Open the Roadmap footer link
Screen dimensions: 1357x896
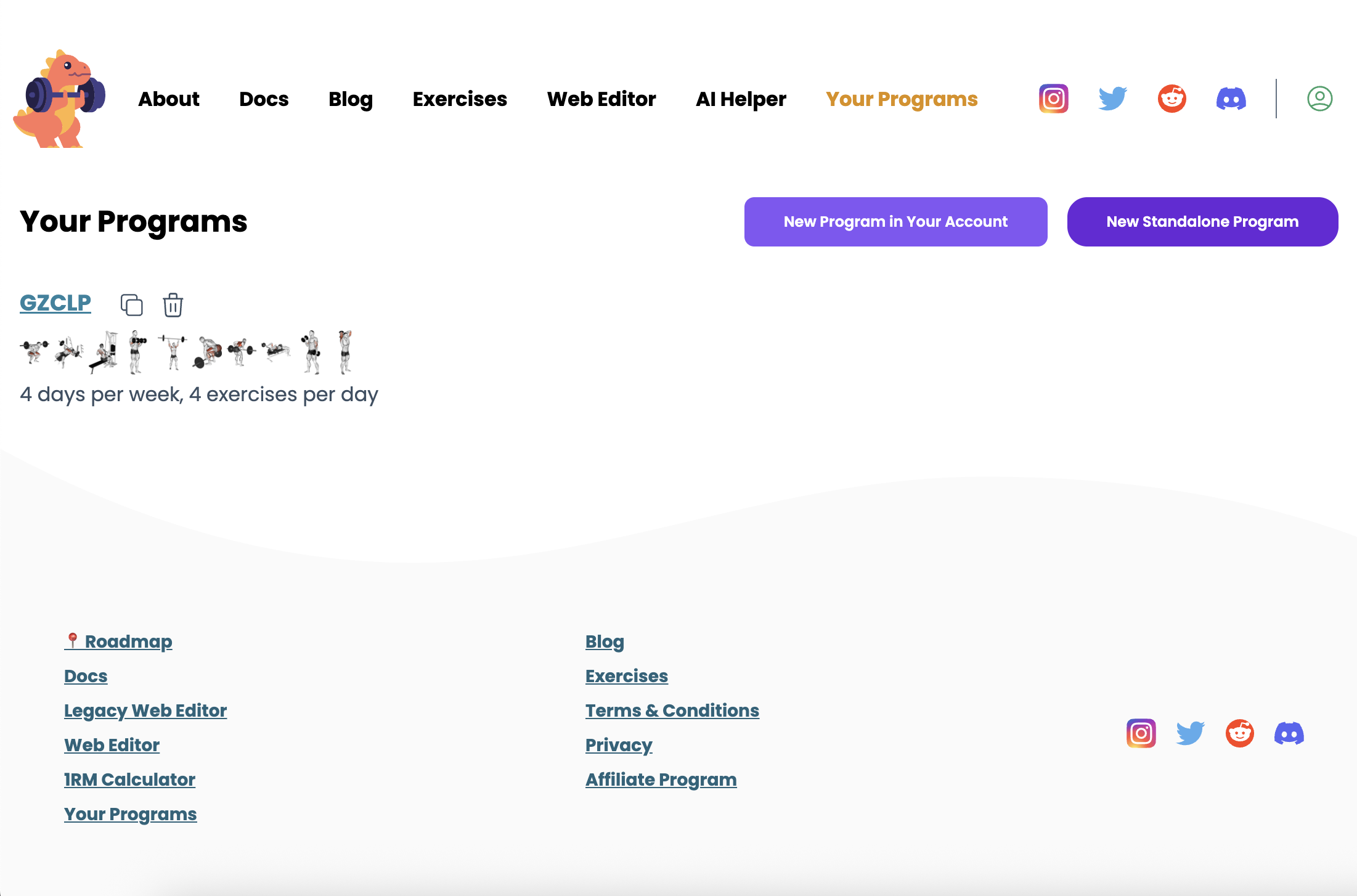coord(118,641)
